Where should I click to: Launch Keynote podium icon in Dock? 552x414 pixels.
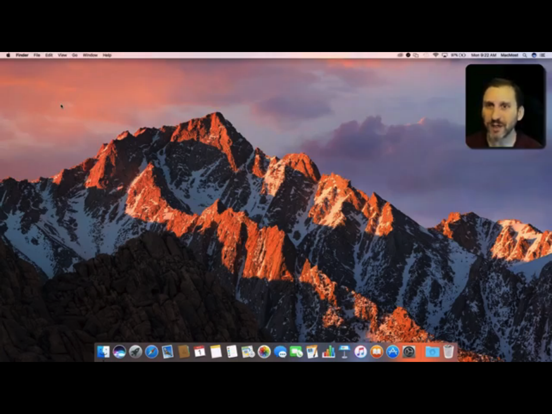(344, 352)
